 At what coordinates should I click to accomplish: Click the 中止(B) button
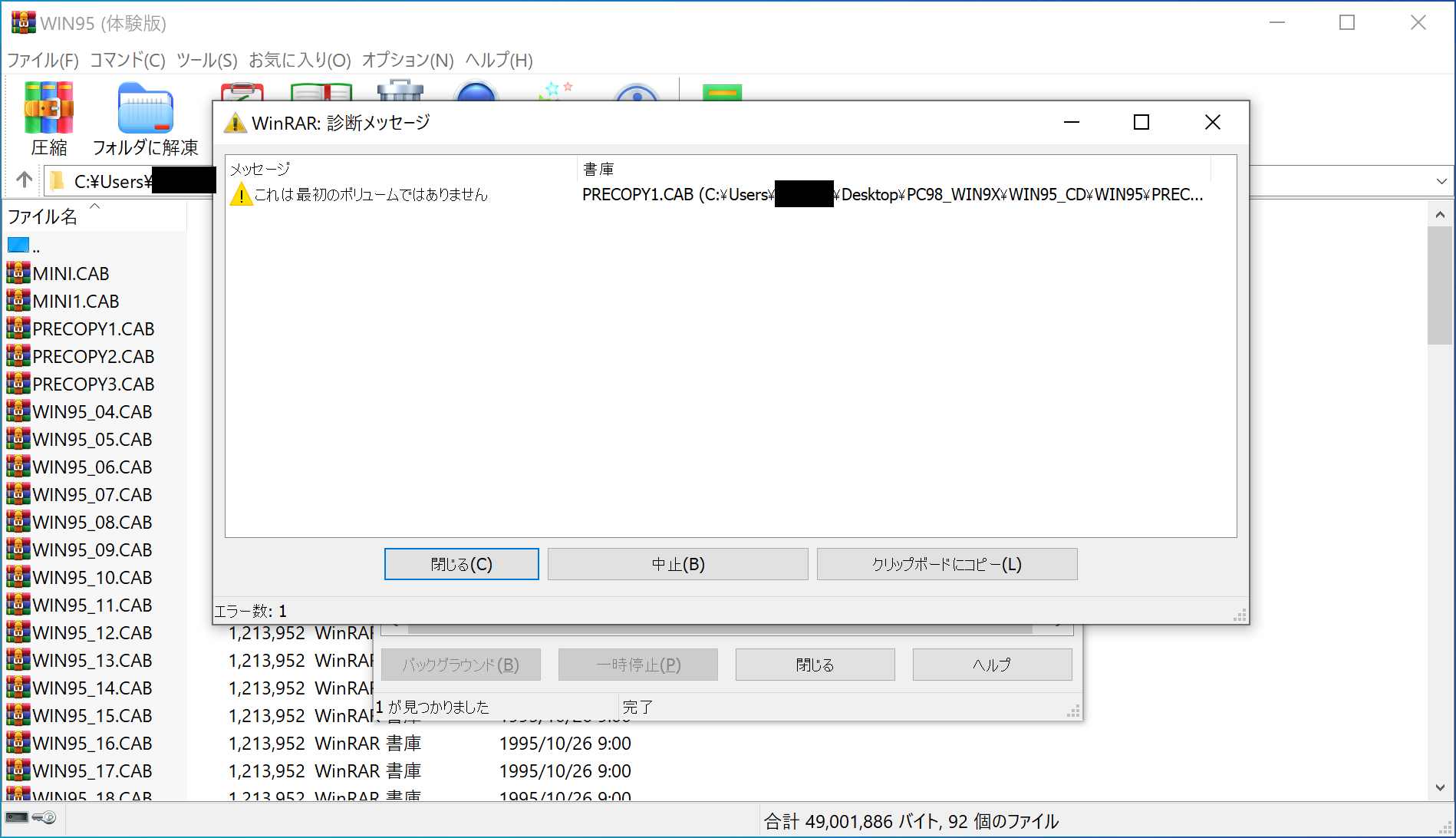click(678, 564)
